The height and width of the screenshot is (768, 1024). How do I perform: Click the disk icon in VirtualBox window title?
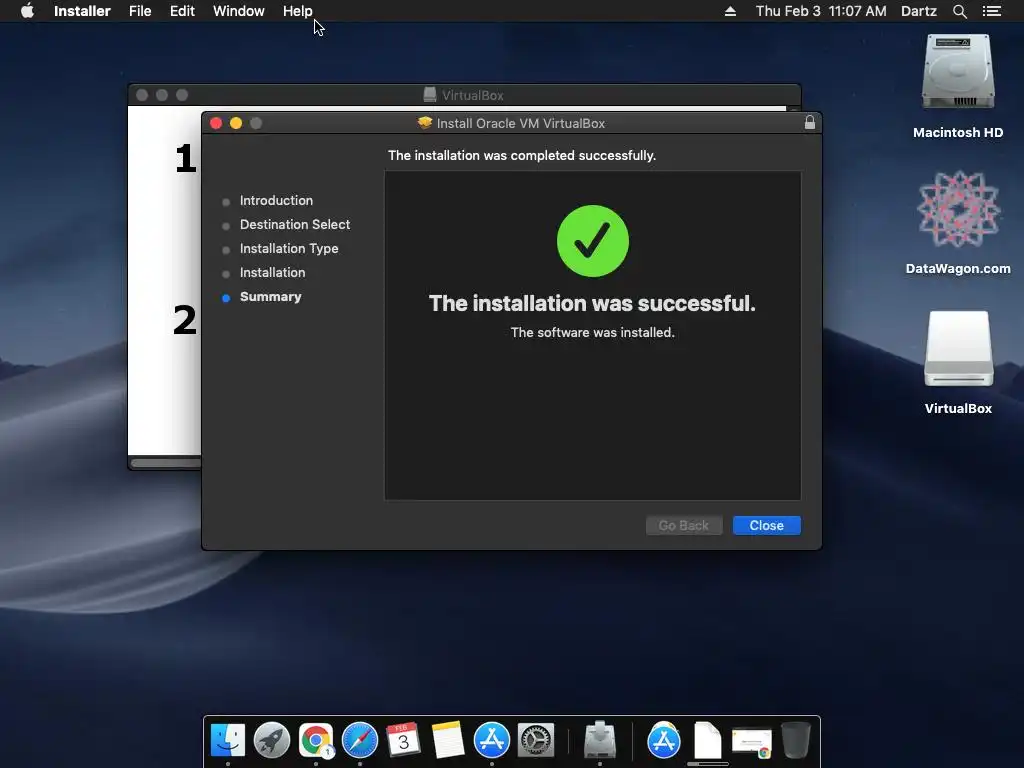pos(430,95)
